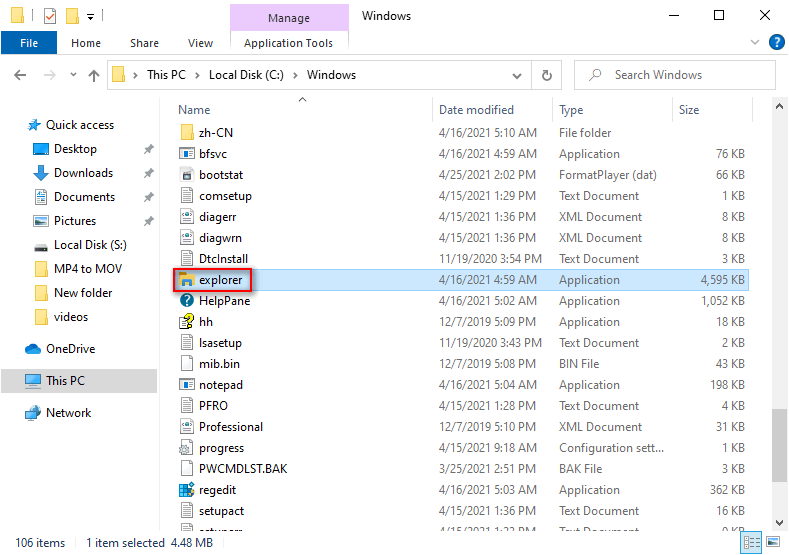Click the regedit application icon
The height and width of the screenshot is (555, 789).
click(x=187, y=490)
